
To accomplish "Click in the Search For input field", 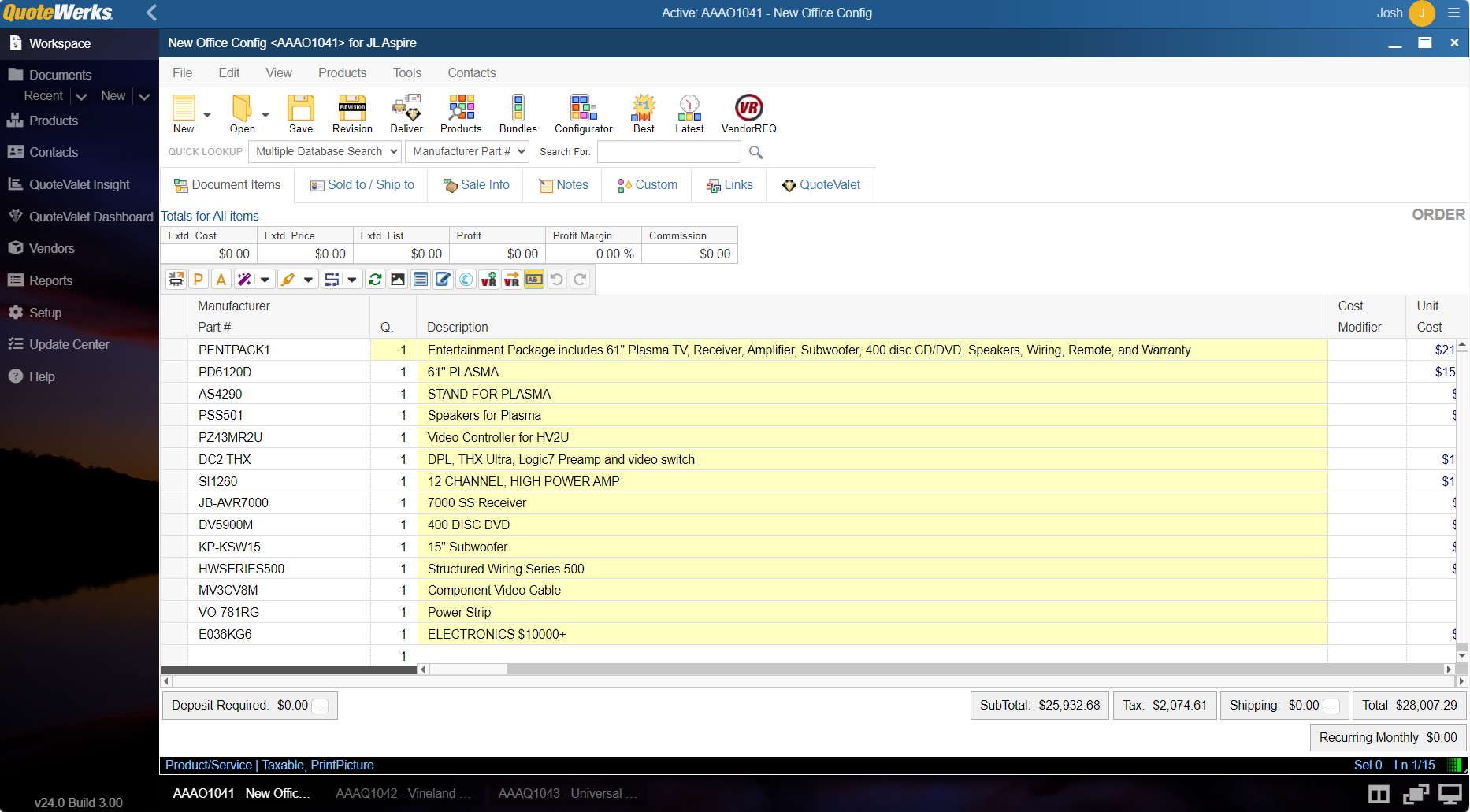I will (669, 151).
